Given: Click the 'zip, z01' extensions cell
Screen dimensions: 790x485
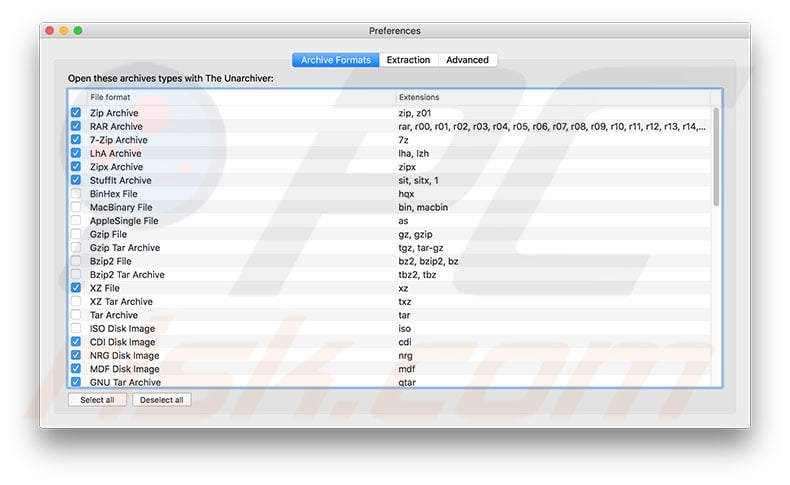Looking at the screenshot, I should click(x=415, y=113).
